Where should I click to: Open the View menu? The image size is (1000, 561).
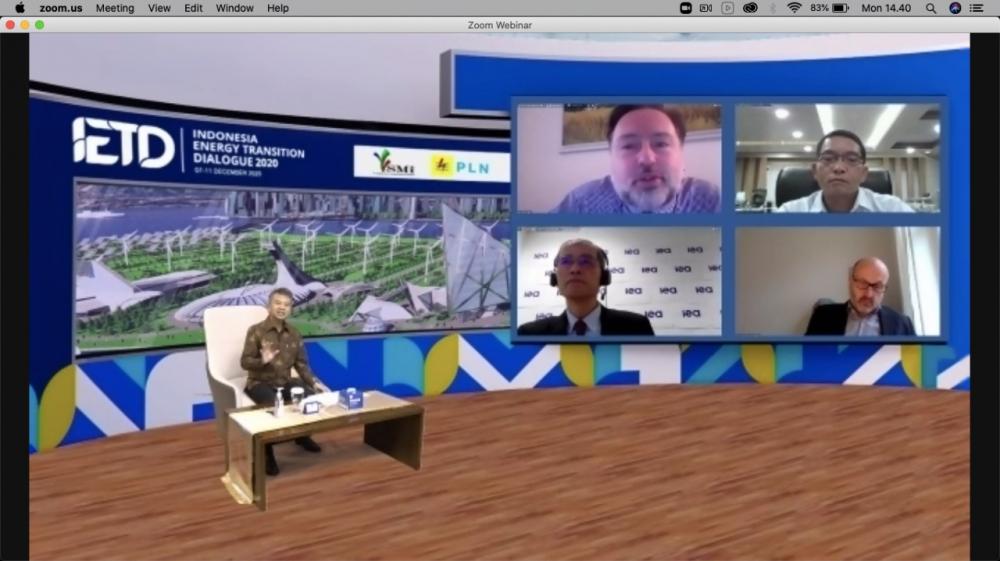tap(159, 8)
